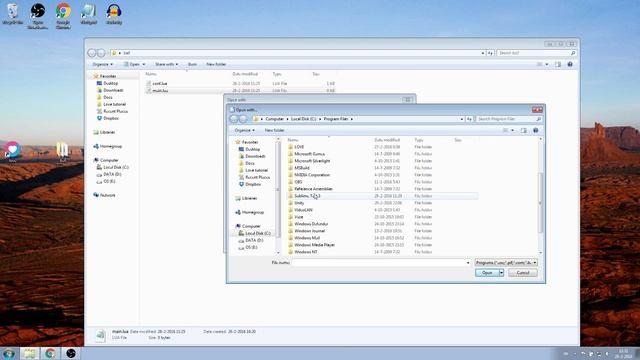This screenshot has width=640, height=360.
Task: Select Local Disk (C:) in dialog sidebar
Action: point(257,233)
